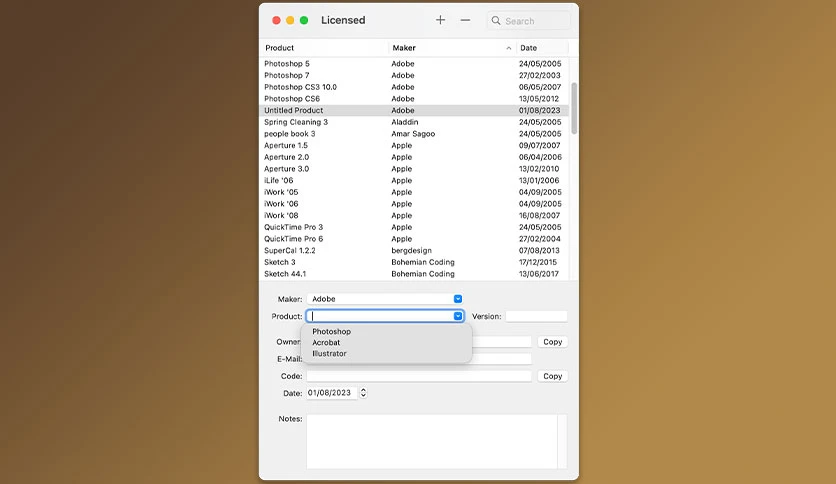
Task: Remove selected license with minus icon
Action: (x=465, y=20)
